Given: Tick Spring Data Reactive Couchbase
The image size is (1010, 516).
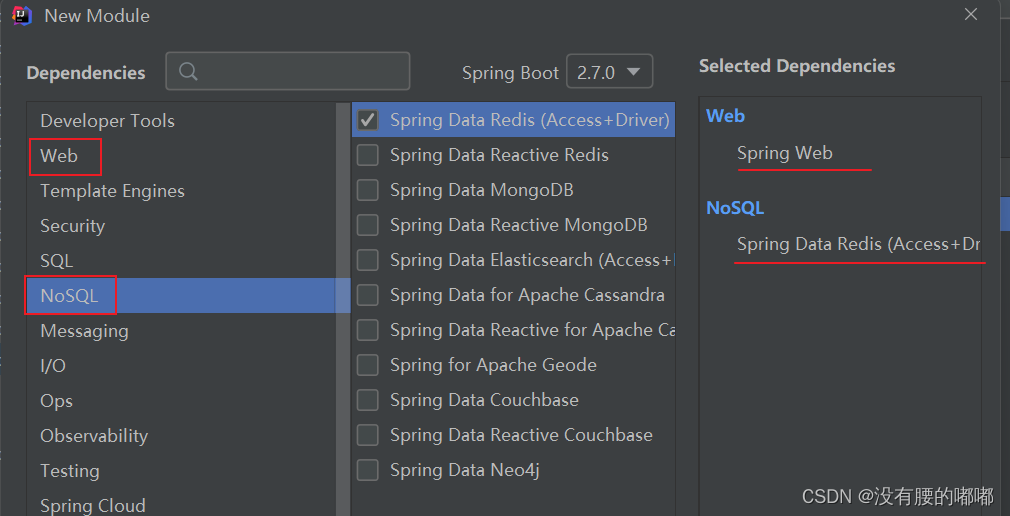Looking at the screenshot, I should tap(368, 435).
